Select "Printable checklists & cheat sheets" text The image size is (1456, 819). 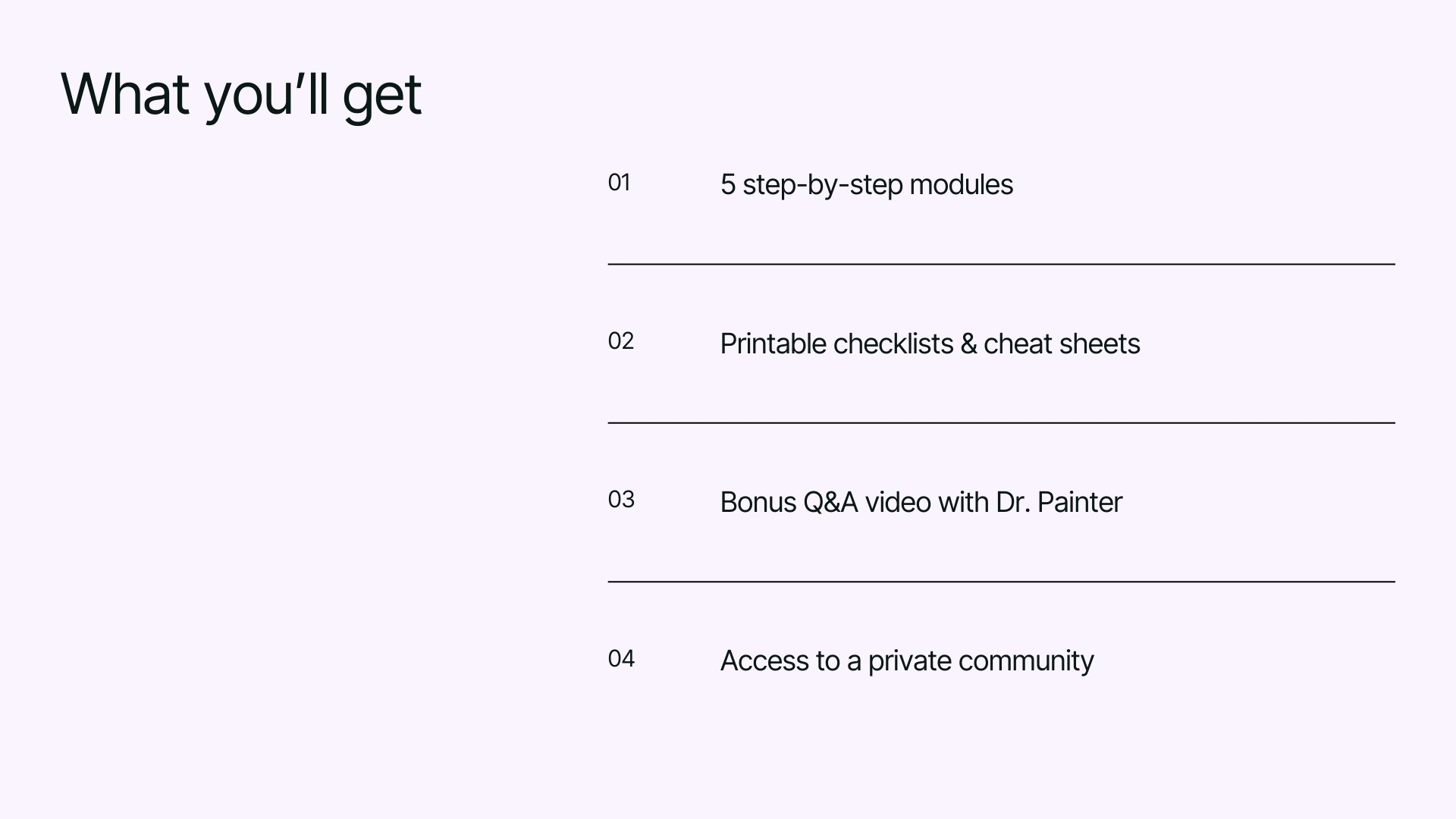(930, 344)
